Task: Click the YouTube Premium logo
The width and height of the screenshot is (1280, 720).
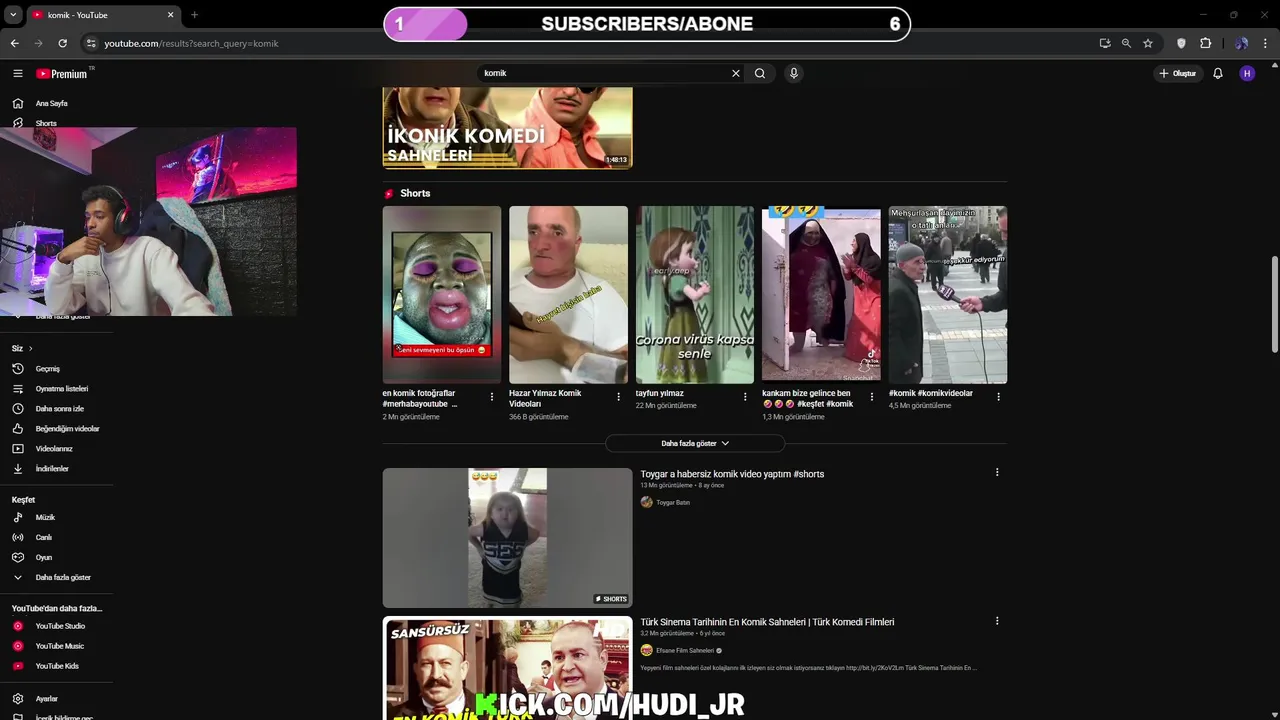Action: [x=62, y=73]
